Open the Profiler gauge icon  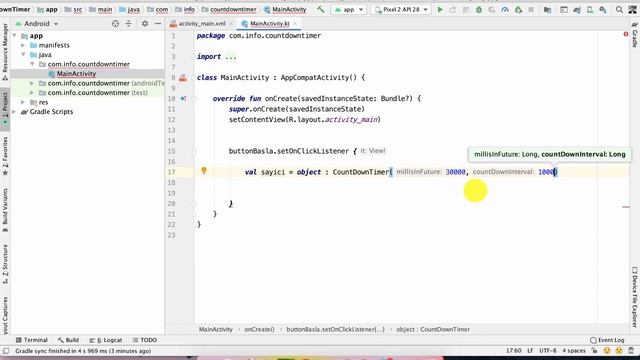505,9
